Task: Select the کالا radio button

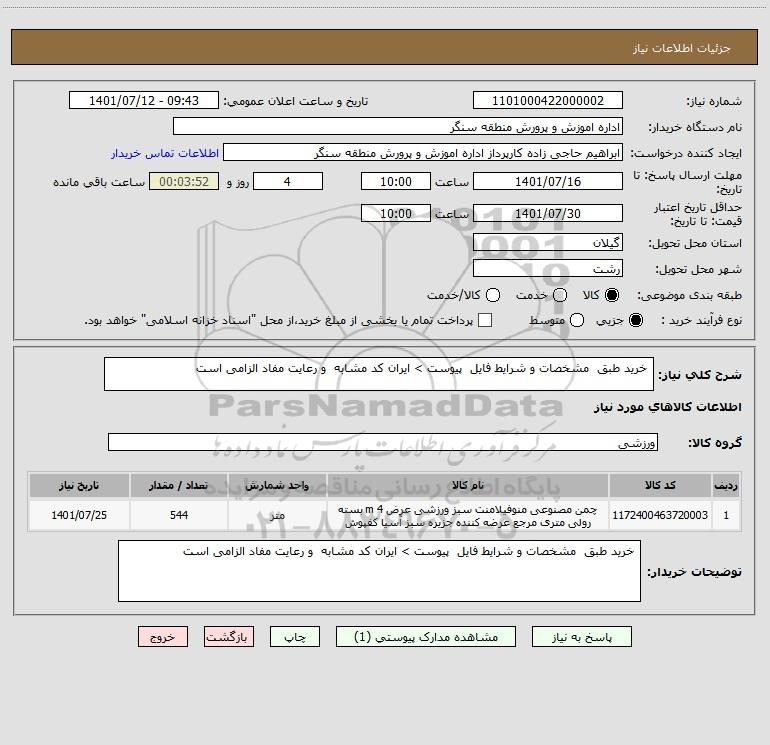Action: tap(612, 295)
